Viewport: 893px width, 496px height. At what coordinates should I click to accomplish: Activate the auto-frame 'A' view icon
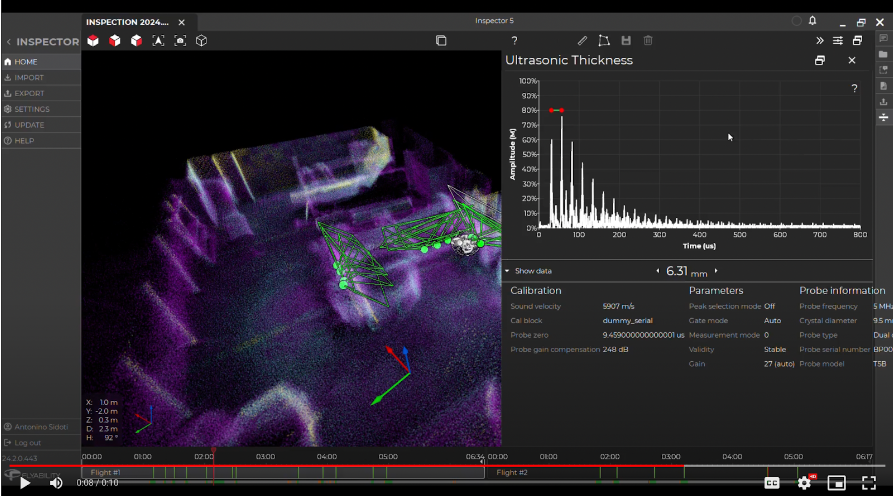158,40
